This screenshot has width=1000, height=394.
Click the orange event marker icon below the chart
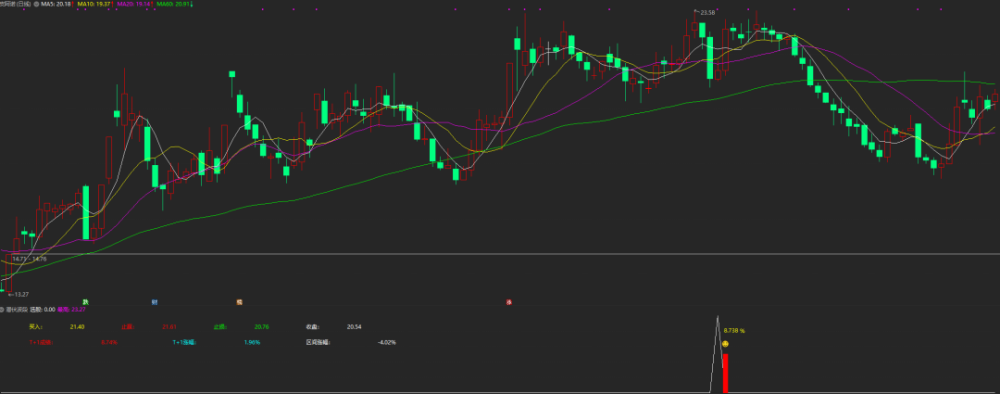click(x=240, y=301)
